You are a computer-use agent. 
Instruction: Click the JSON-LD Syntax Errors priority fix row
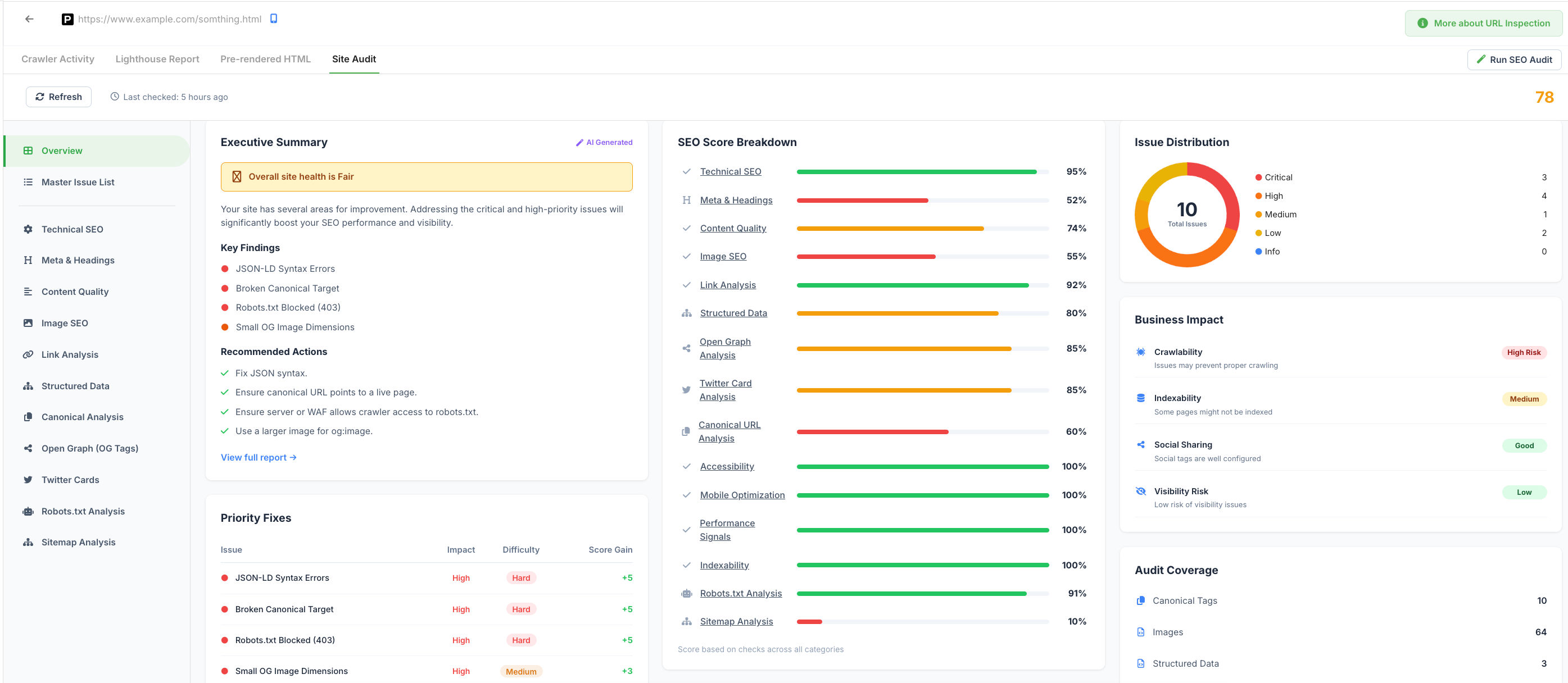[426, 578]
